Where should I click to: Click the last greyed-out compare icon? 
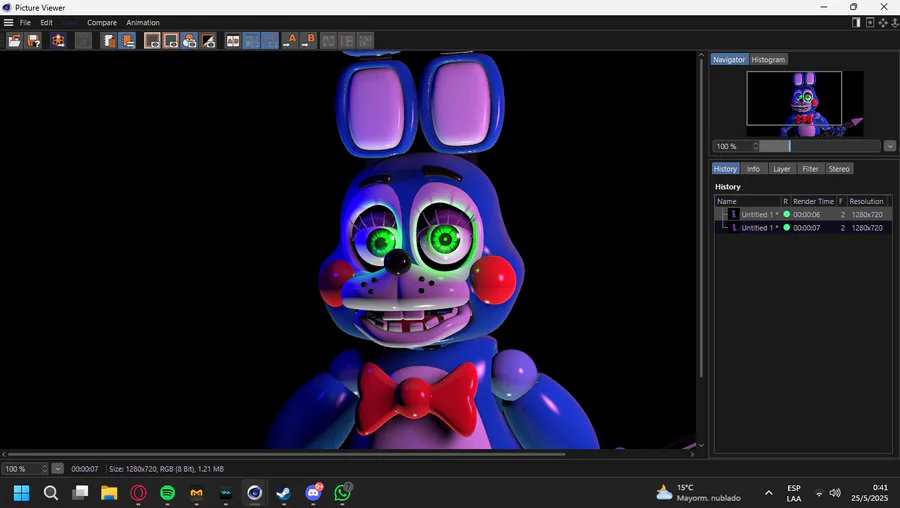tap(366, 41)
